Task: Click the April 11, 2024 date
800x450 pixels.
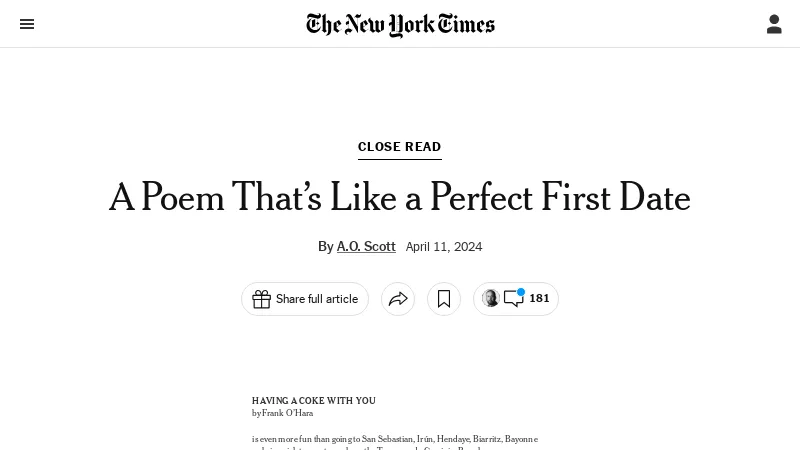Action: click(444, 246)
